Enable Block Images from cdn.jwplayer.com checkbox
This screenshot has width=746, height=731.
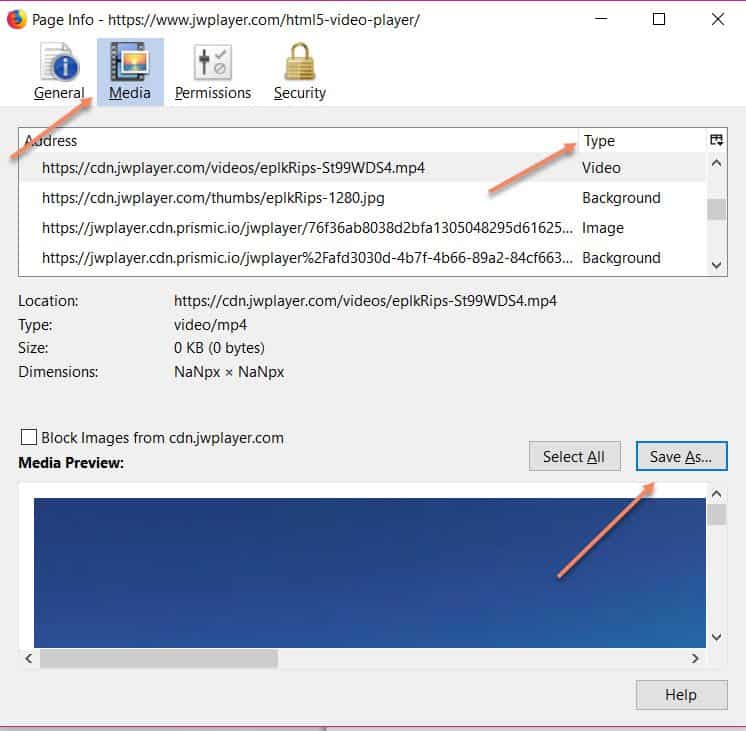coord(29,437)
